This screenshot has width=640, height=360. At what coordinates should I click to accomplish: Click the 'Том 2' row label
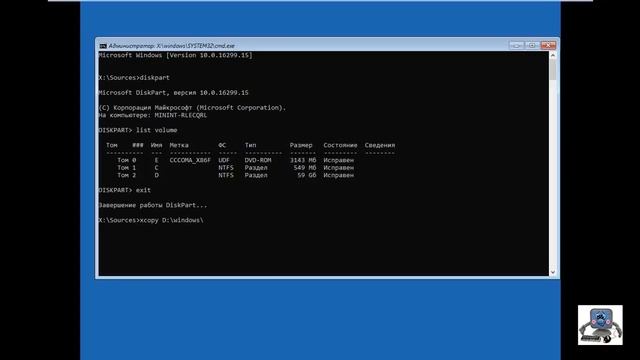tap(127, 175)
